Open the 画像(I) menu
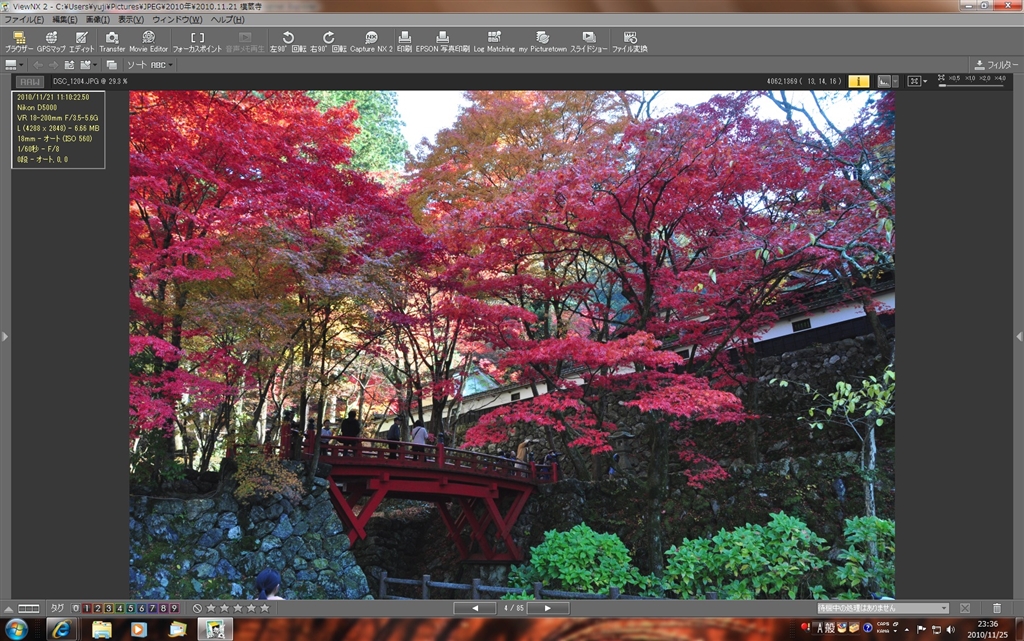 pos(97,20)
